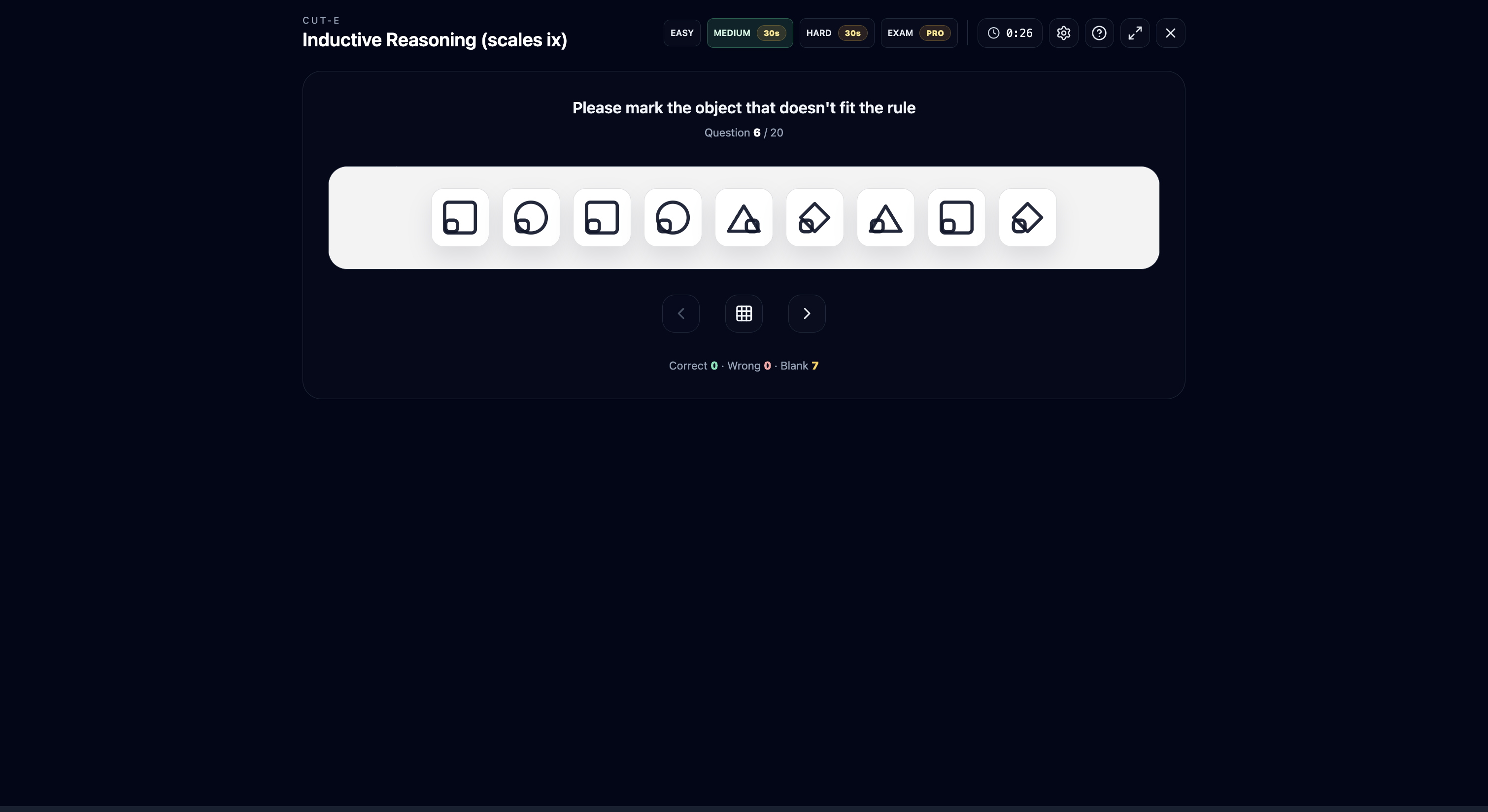
Task: Select the MEDIUM 30s difficulty
Action: tap(750, 33)
